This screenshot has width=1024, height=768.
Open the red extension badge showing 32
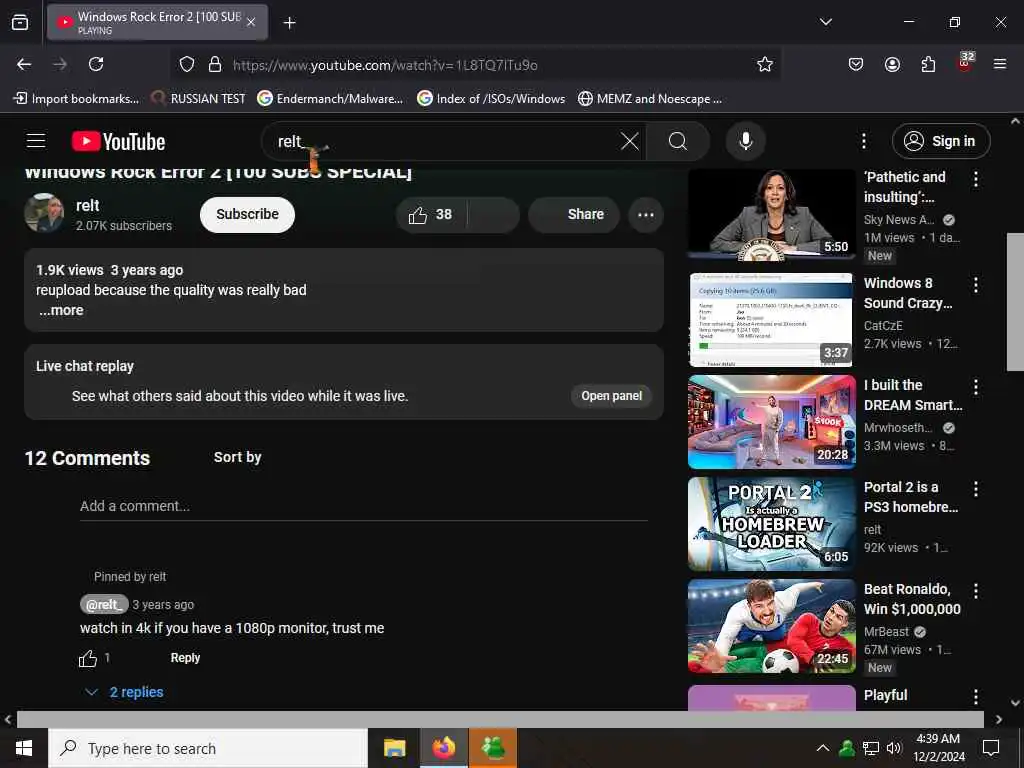(965, 63)
